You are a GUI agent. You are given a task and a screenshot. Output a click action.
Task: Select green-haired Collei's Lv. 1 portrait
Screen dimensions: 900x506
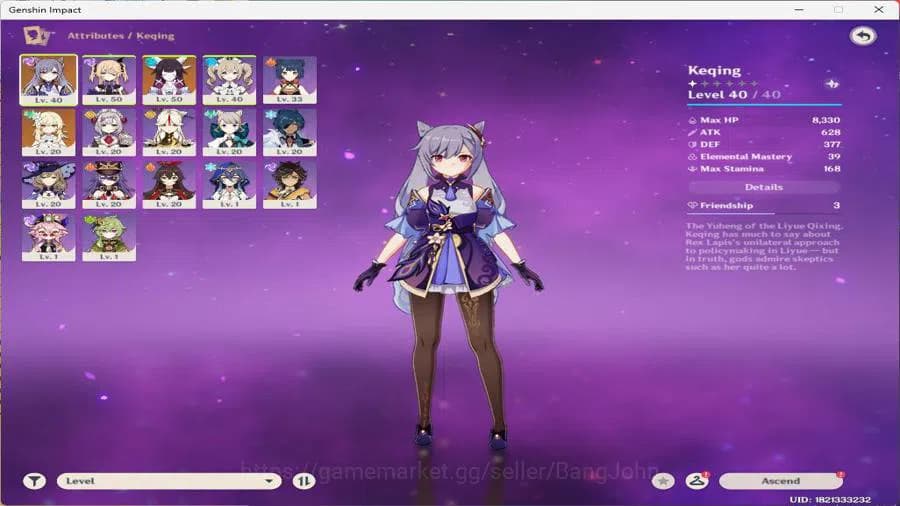click(x=108, y=238)
